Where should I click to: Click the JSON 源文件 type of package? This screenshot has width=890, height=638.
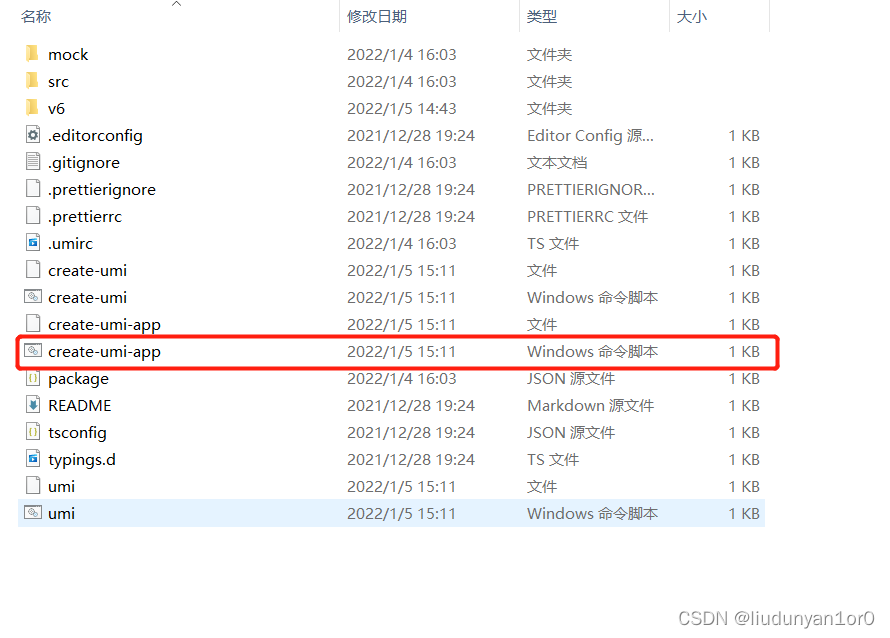click(x=571, y=379)
